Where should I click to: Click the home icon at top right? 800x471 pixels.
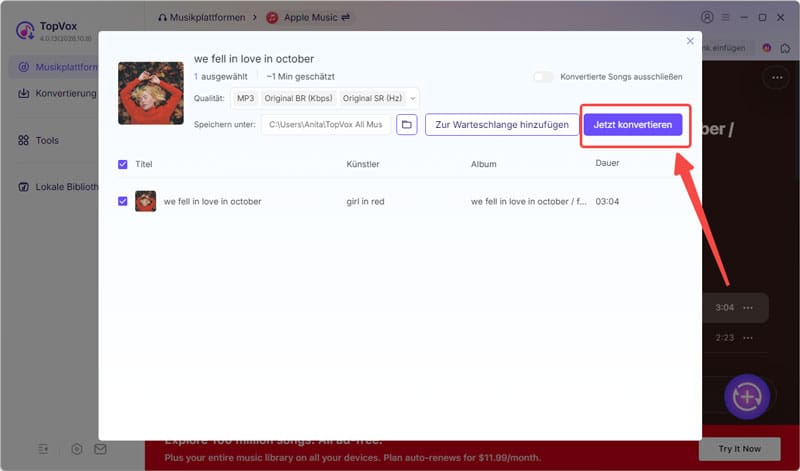785,48
